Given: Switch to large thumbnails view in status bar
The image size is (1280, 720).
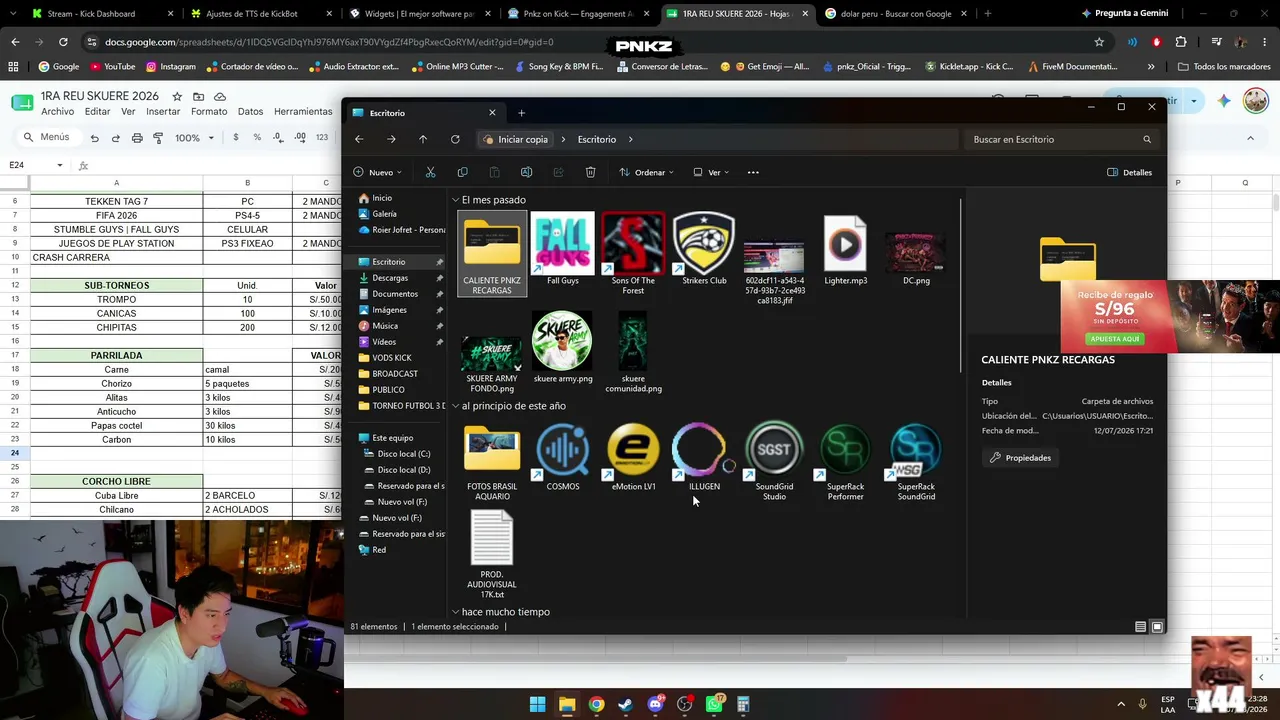Looking at the screenshot, I should click(1157, 627).
